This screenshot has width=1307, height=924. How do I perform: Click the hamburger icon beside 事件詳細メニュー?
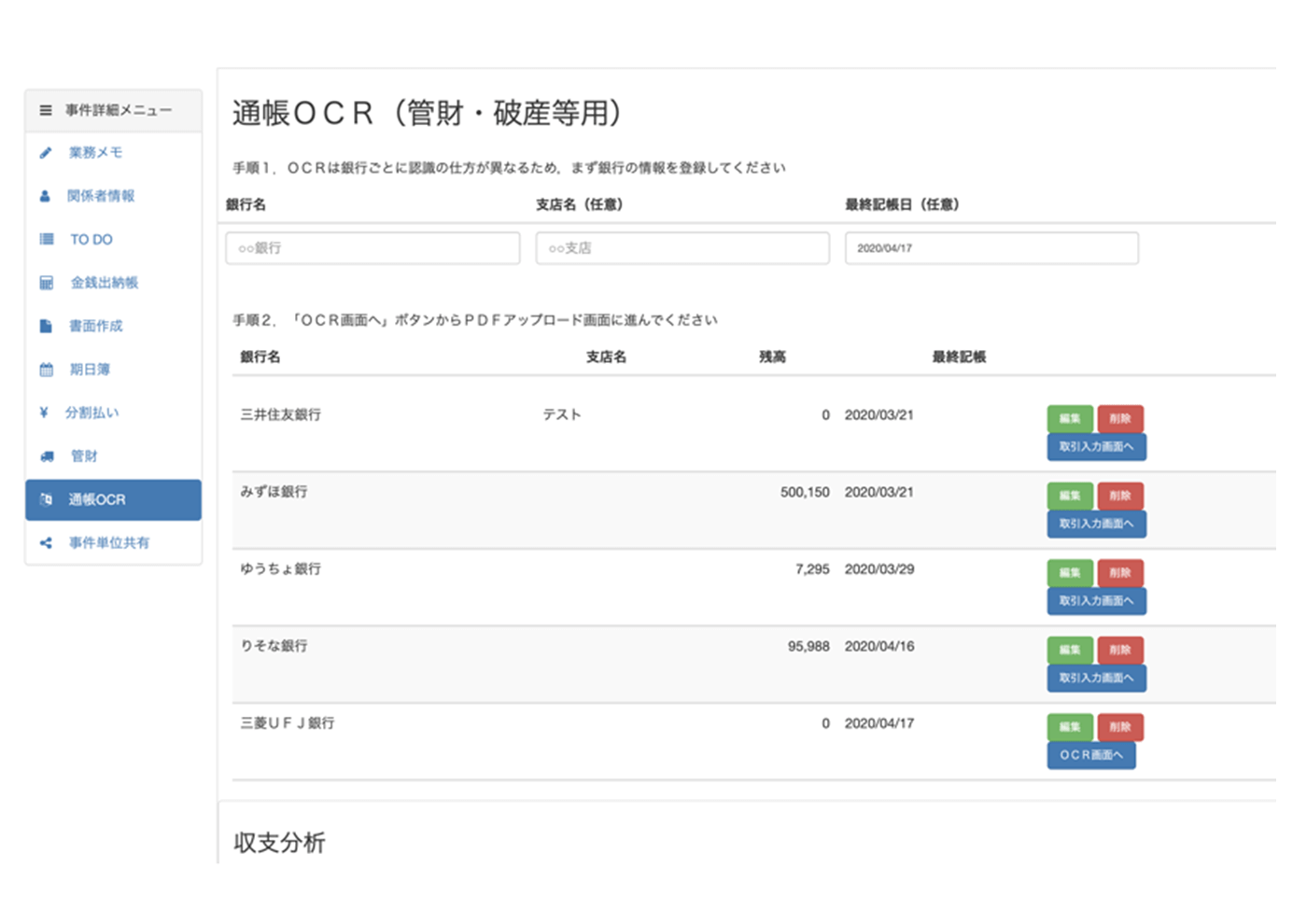(x=45, y=110)
